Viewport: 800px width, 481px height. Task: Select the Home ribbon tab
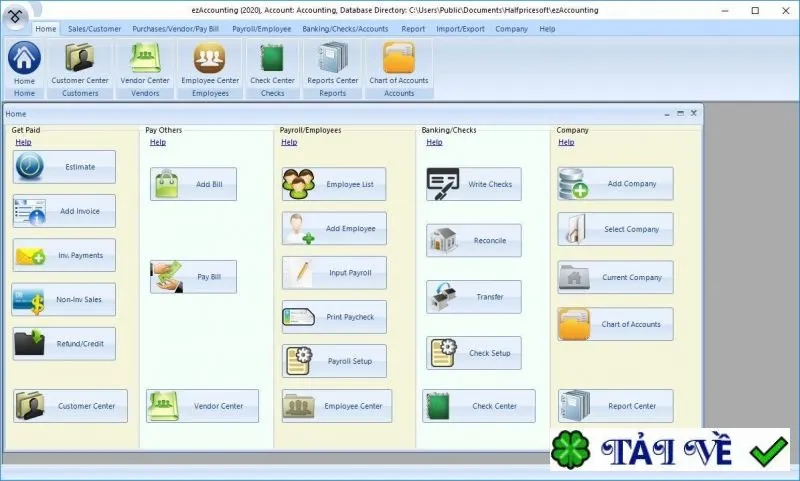point(46,29)
